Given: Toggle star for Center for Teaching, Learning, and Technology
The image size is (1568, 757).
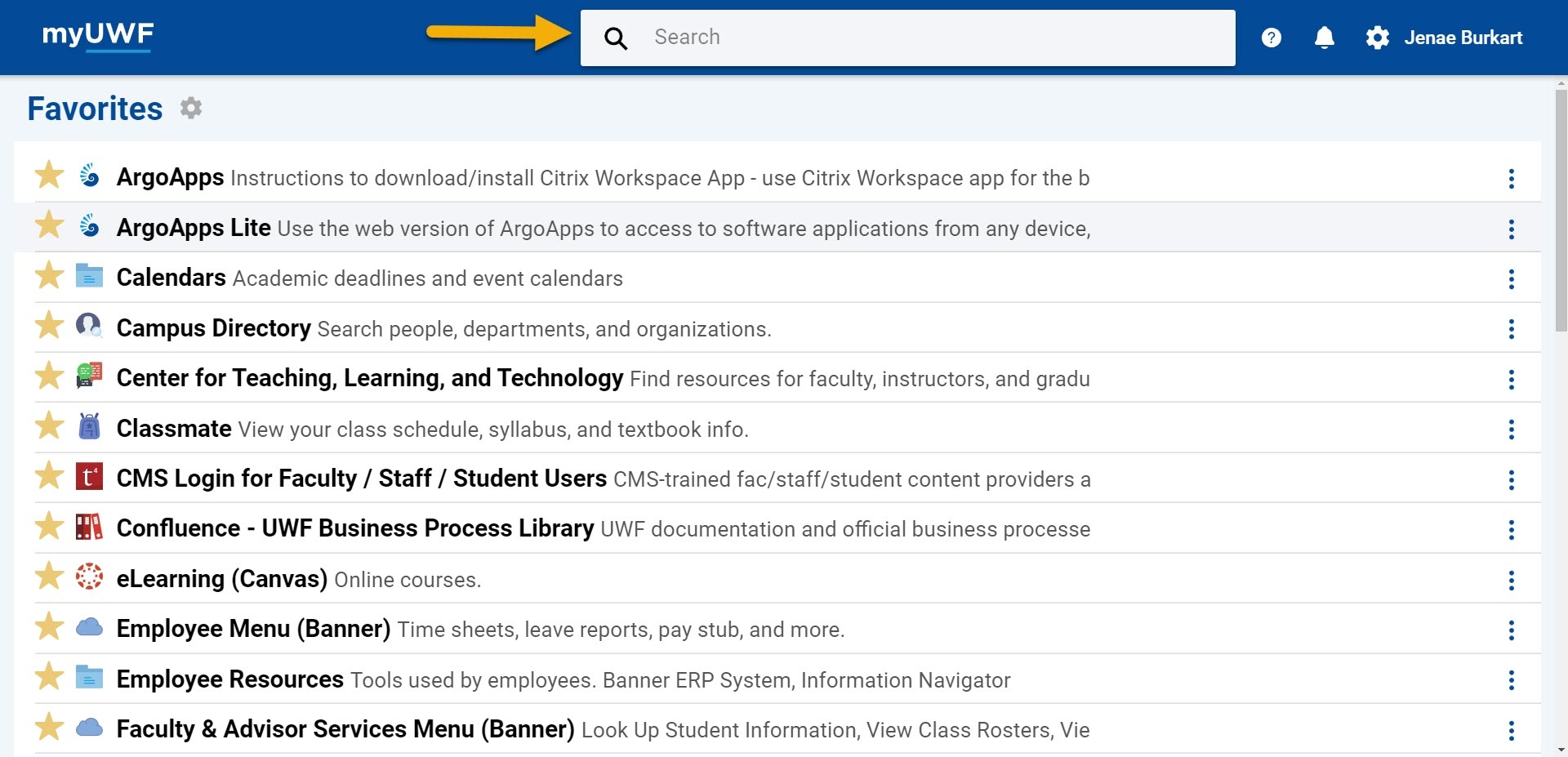Looking at the screenshot, I should point(49,376).
